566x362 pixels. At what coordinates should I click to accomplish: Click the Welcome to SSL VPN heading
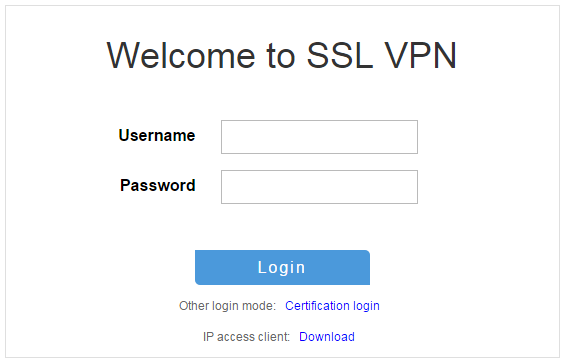pyautogui.click(x=282, y=55)
